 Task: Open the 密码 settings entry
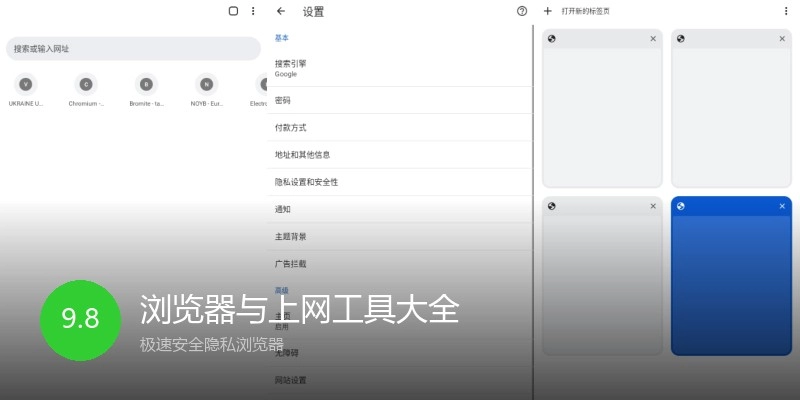pyautogui.click(x=399, y=101)
